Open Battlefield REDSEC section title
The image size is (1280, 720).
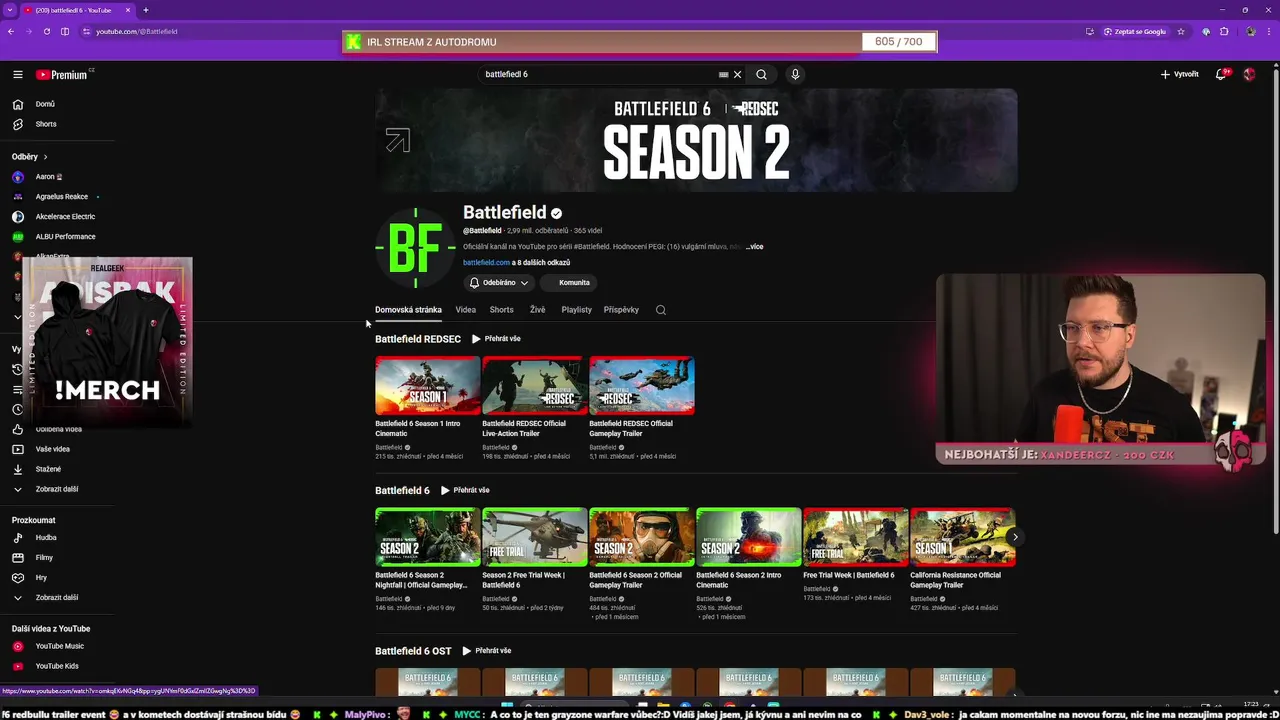tap(418, 339)
